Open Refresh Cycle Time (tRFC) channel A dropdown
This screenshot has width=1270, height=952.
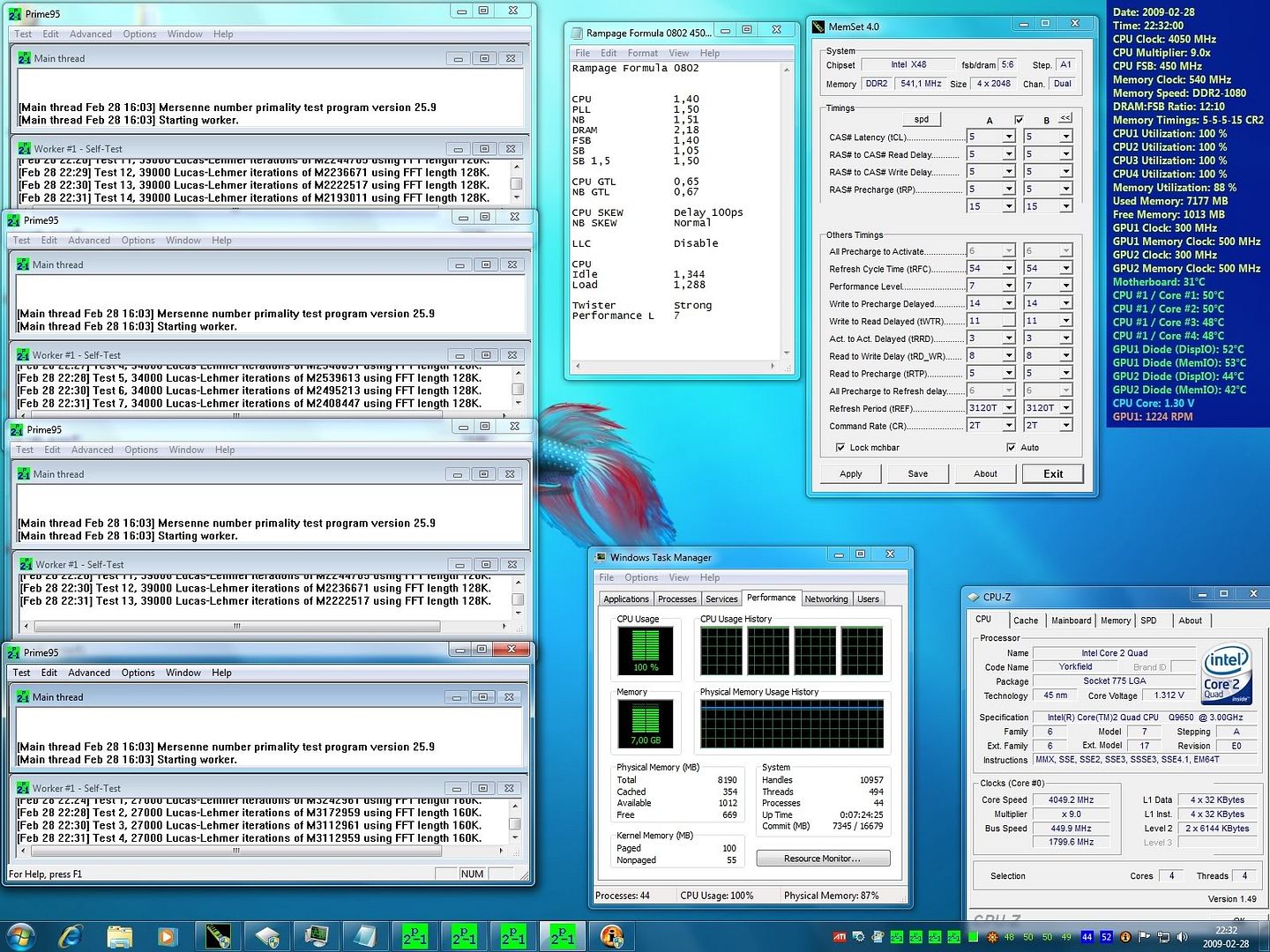tap(1009, 268)
